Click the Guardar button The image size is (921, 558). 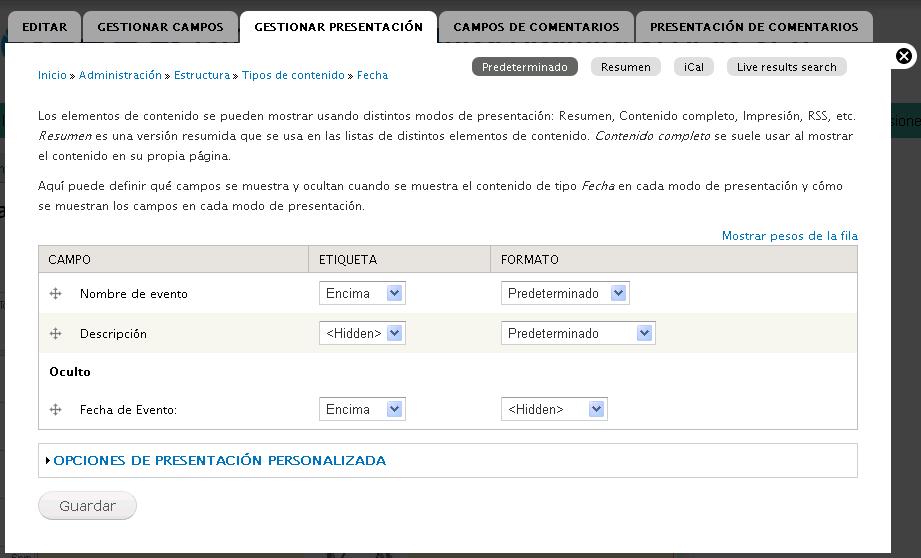point(88,506)
